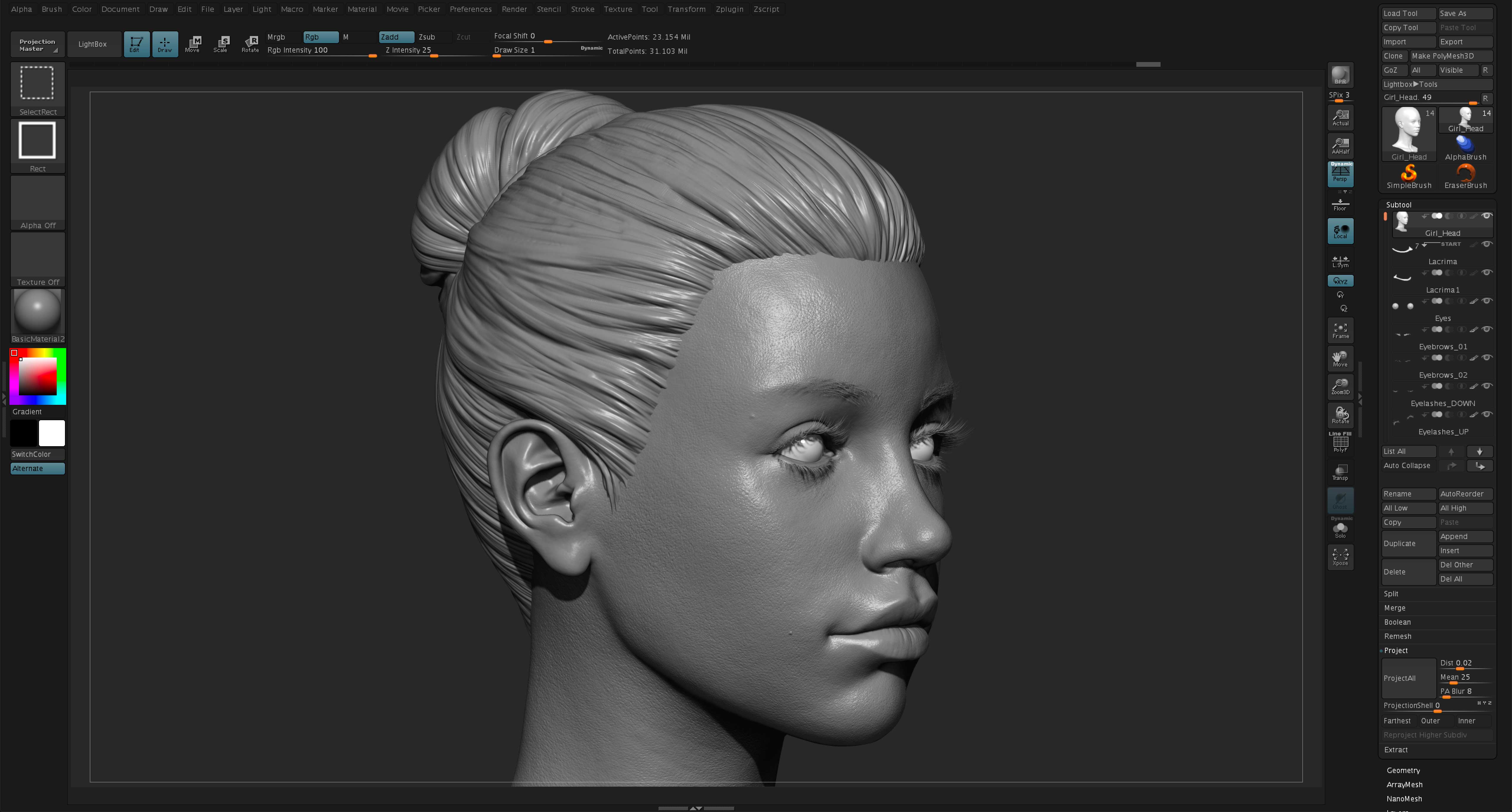Screen dimensions: 1512x812
Task: Open the Zplugin menu
Action: (730, 9)
